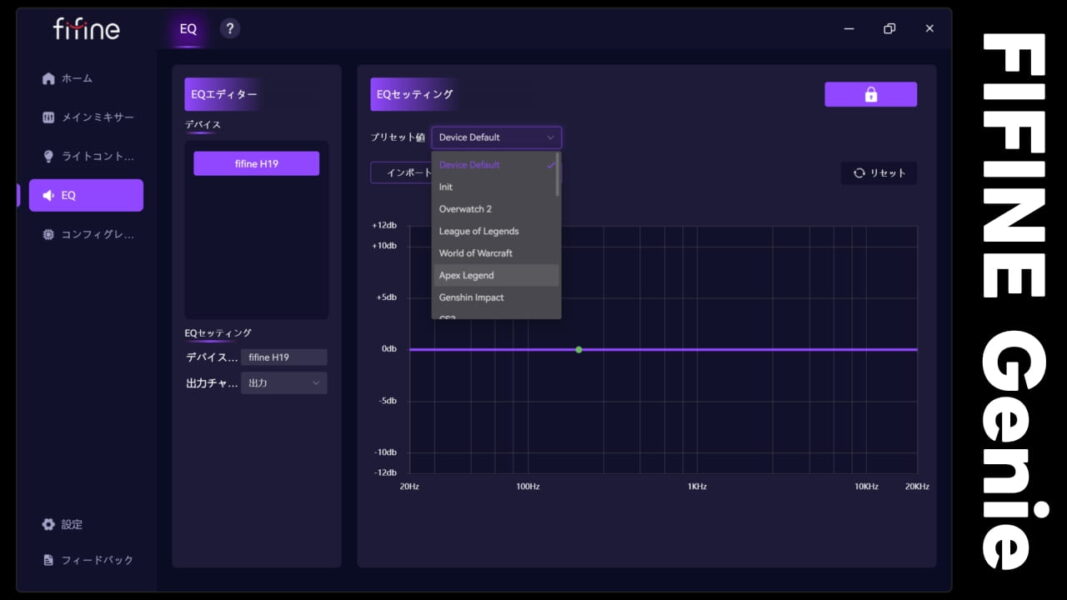Open the プリセット値 preset dropdown
Image resolution: width=1067 pixels, height=600 pixels.
pos(496,137)
